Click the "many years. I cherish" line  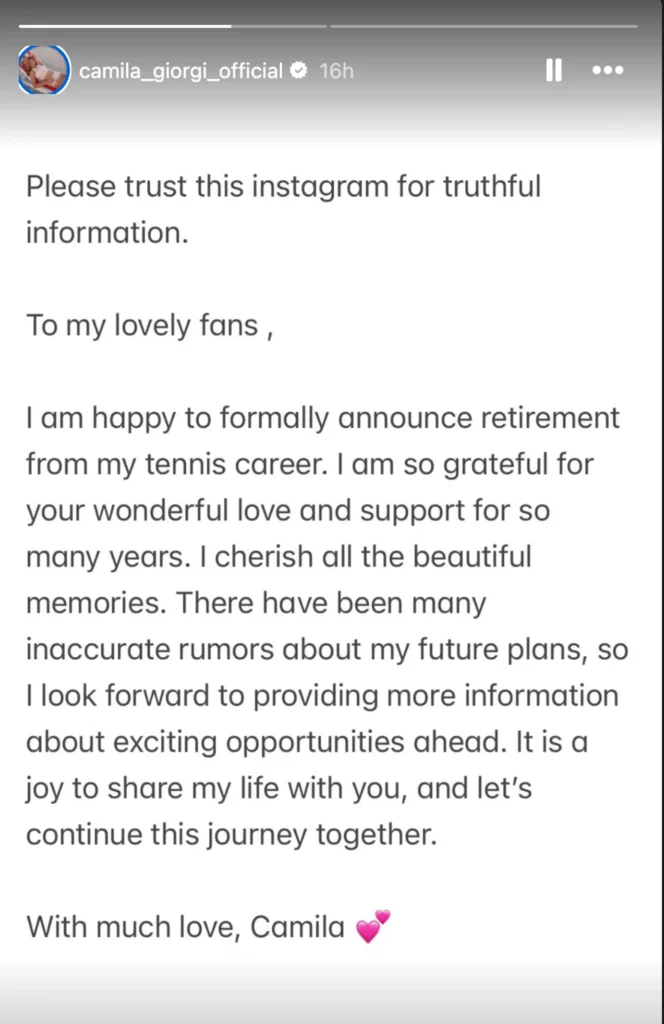(279, 557)
